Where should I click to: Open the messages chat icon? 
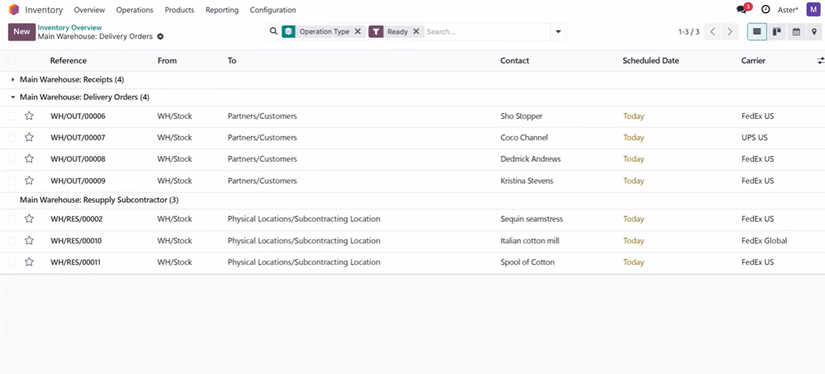[x=742, y=9]
